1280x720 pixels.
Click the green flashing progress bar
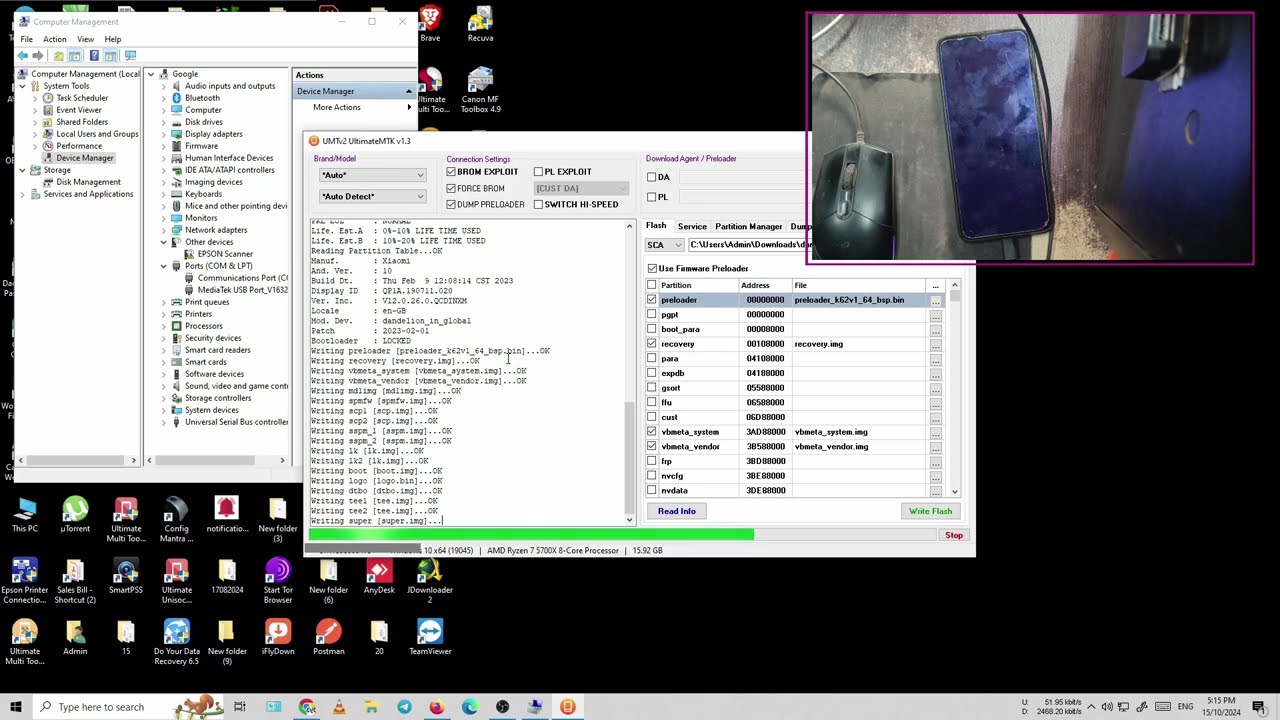(531, 535)
